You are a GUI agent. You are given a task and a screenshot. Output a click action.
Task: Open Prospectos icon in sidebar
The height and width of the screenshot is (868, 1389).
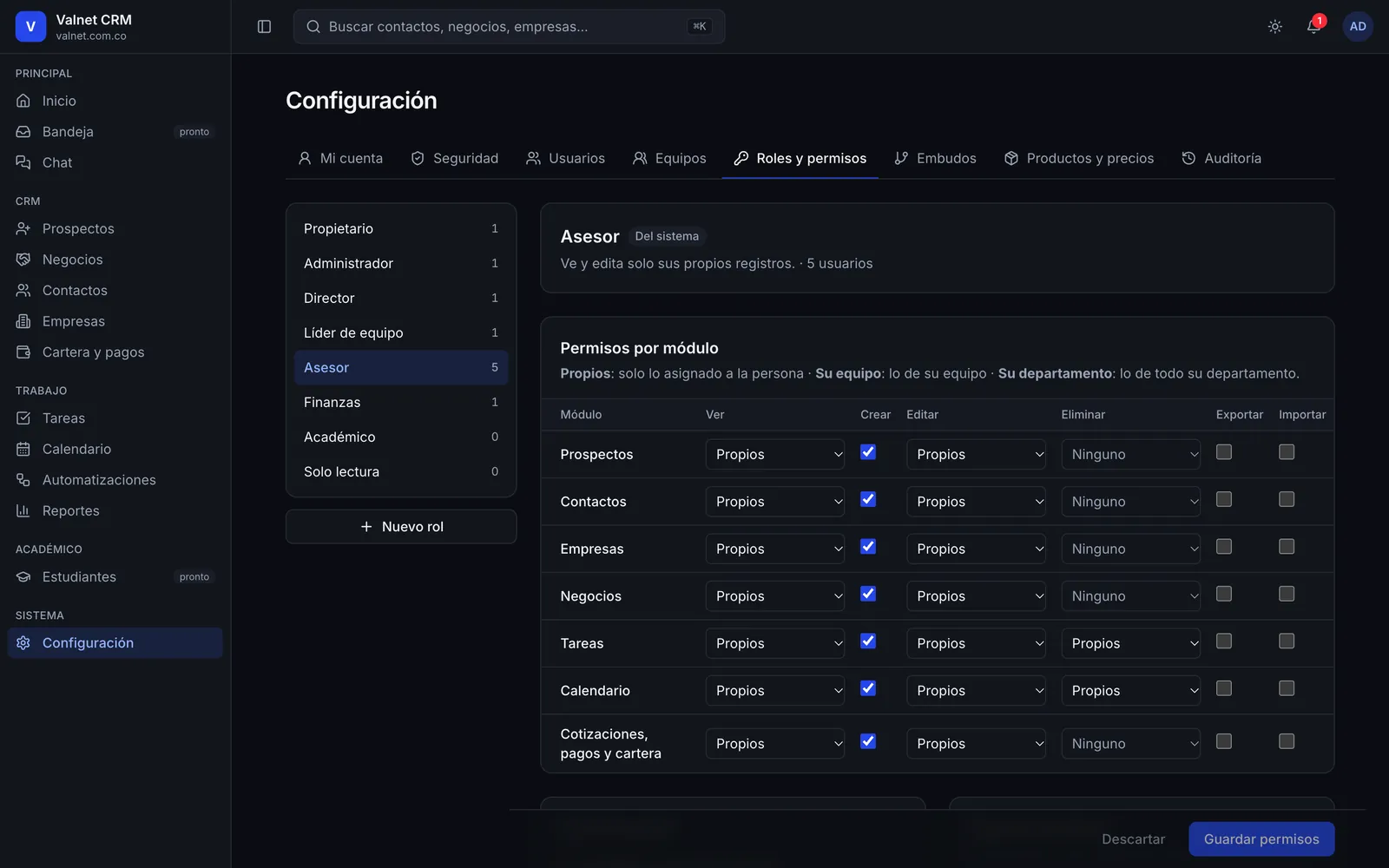23,228
